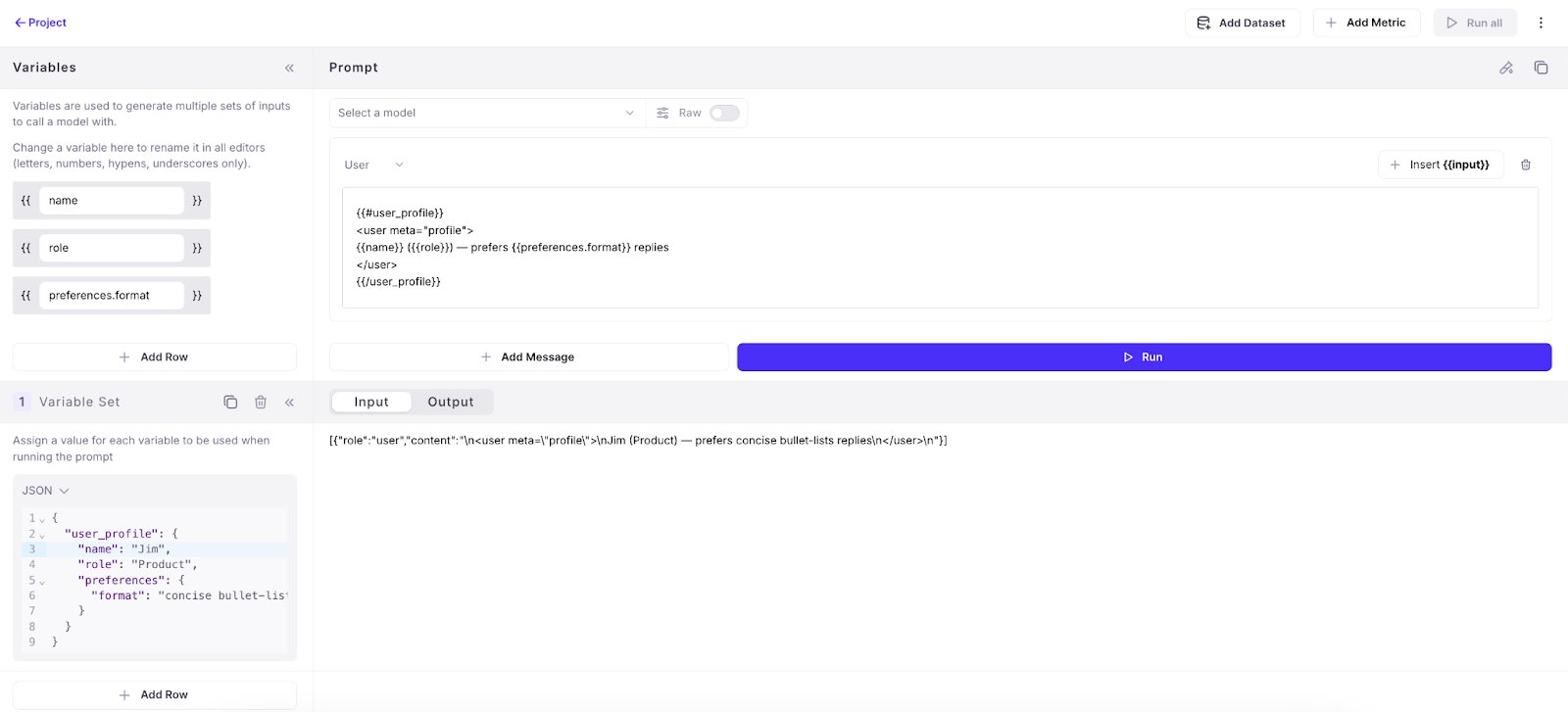This screenshot has width=1568, height=712.
Task: Collapse the Variable Set panel chevrons
Action: point(289,402)
